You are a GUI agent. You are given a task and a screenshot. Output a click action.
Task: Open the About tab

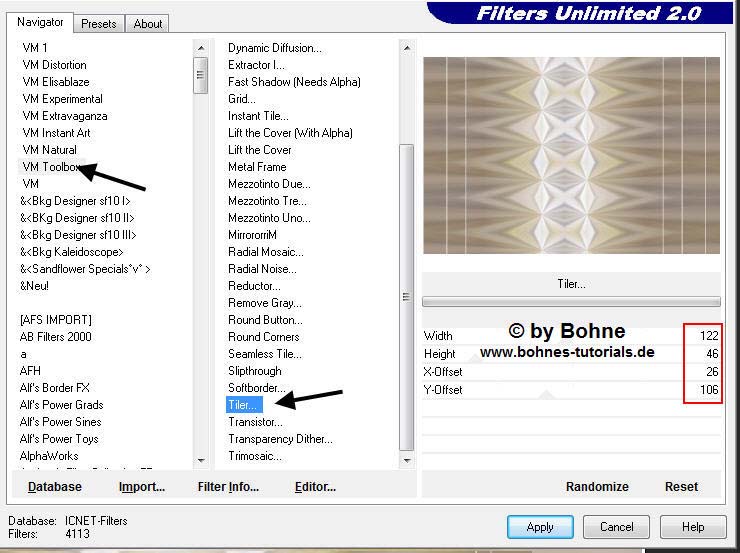[x=148, y=23]
